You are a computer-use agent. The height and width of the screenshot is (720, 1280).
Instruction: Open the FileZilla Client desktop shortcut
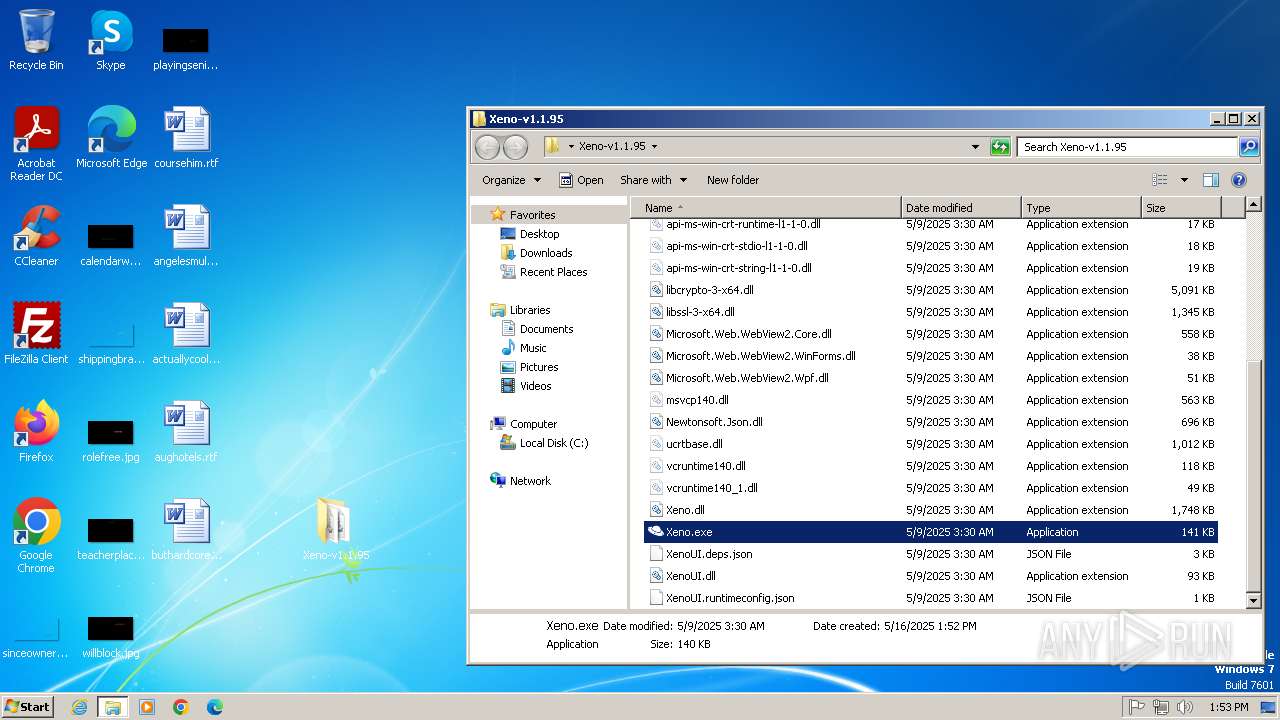[36, 334]
